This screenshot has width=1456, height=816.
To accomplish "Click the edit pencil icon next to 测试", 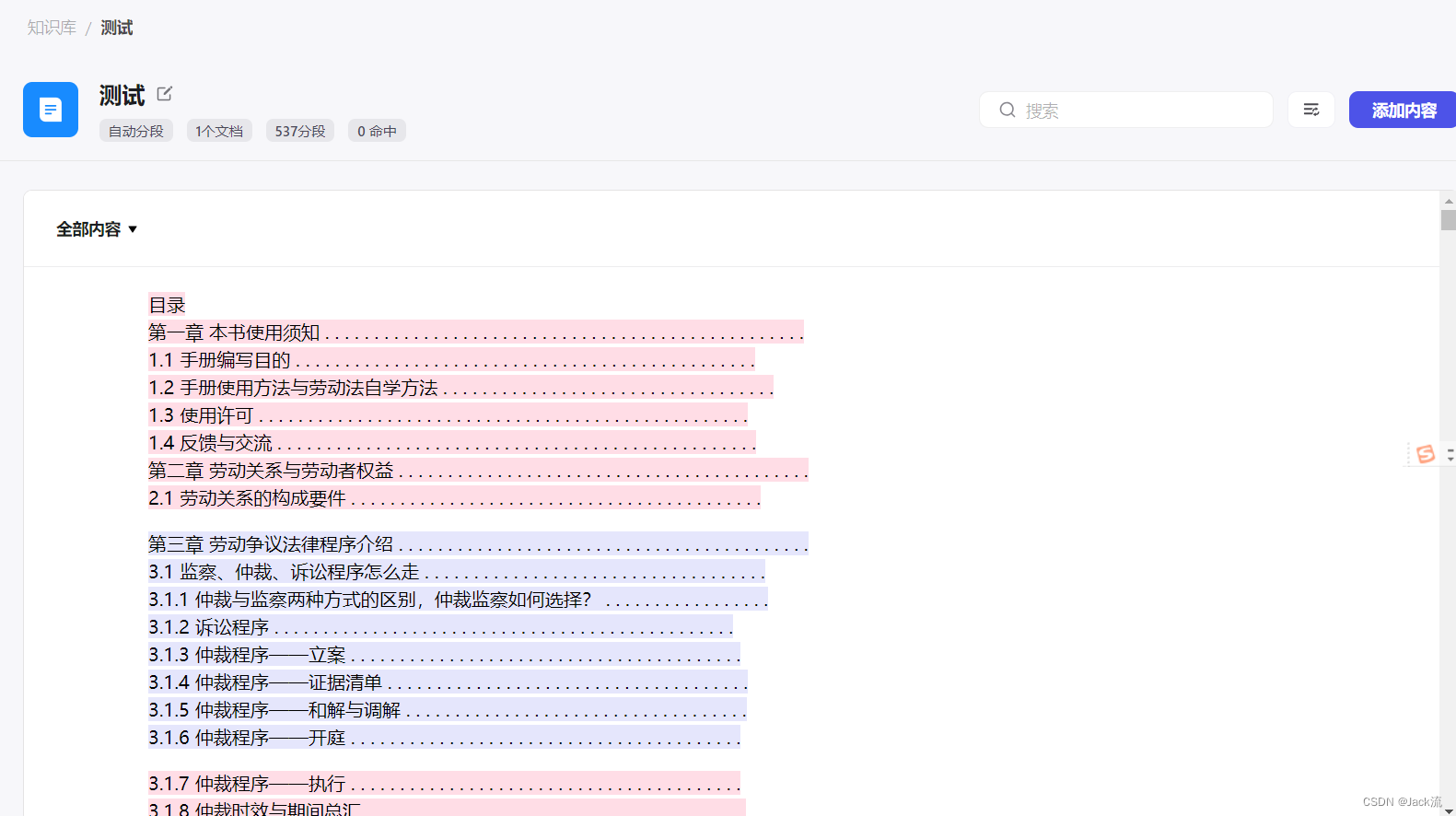I will coord(165,94).
